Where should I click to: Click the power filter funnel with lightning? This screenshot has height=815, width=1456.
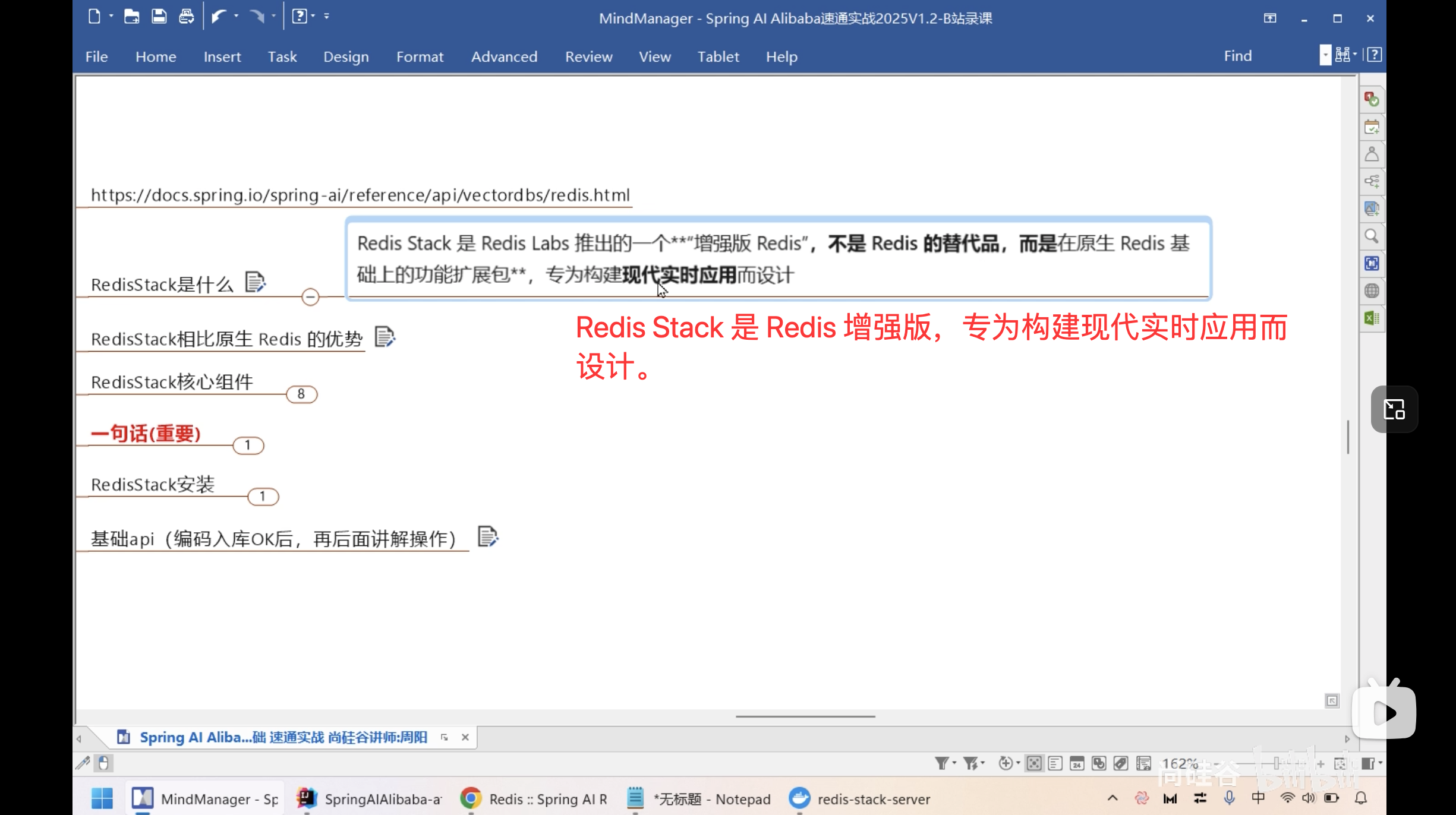pos(970,763)
